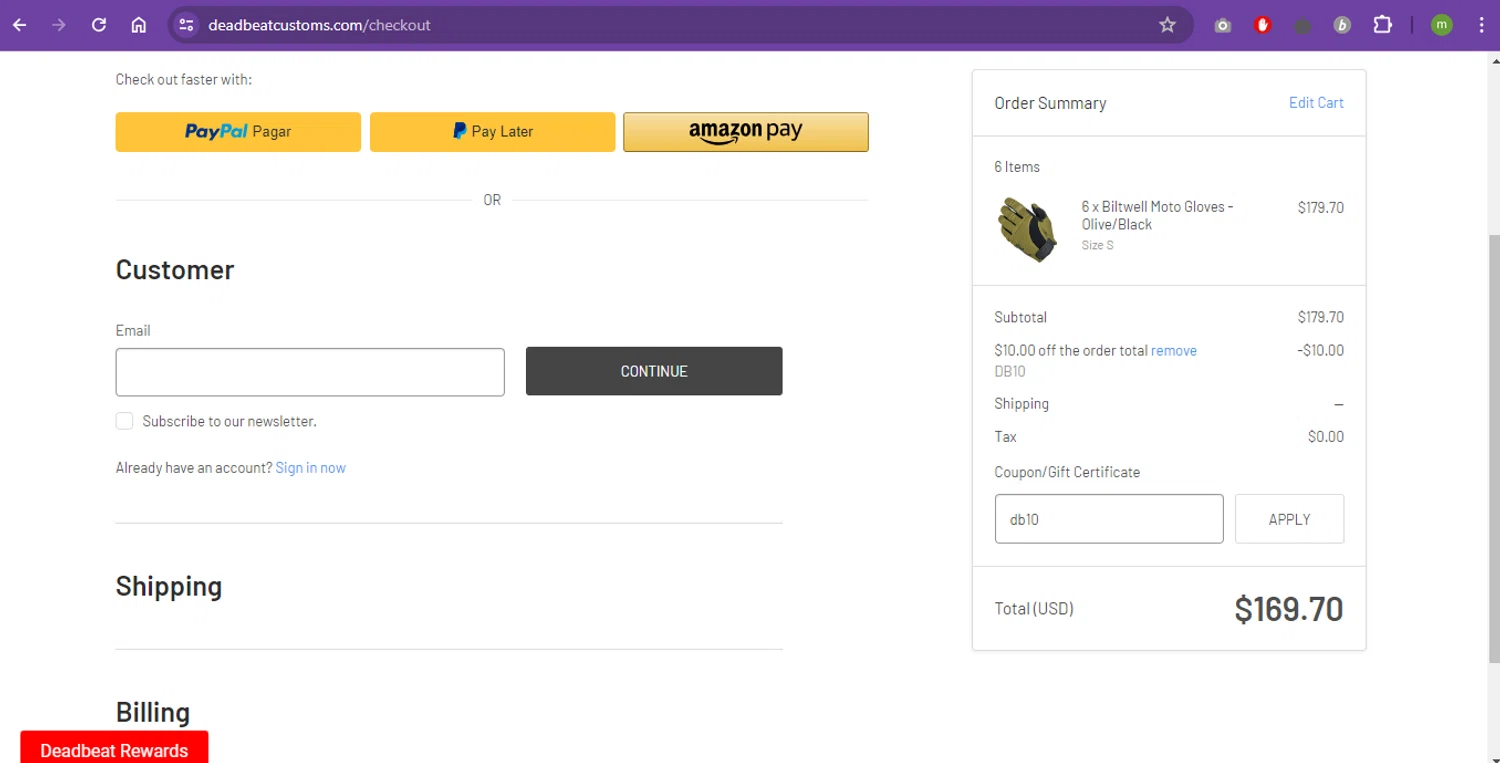Image resolution: width=1500 pixels, height=763 pixels.
Task: Open the browser home page
Action: point(139,25)
